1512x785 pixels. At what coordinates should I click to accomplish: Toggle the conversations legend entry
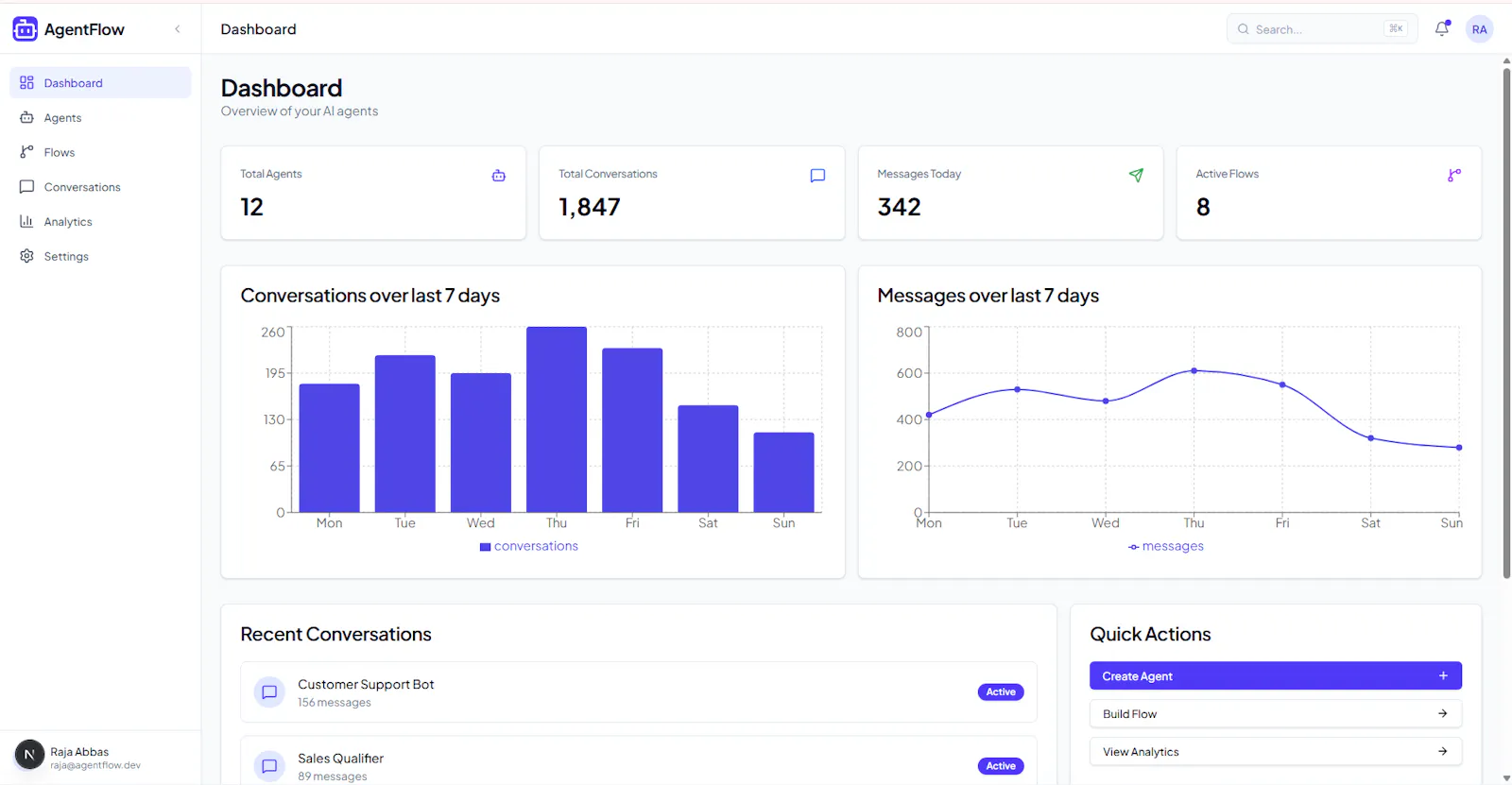pyautogui.click(x=529, y=546)
